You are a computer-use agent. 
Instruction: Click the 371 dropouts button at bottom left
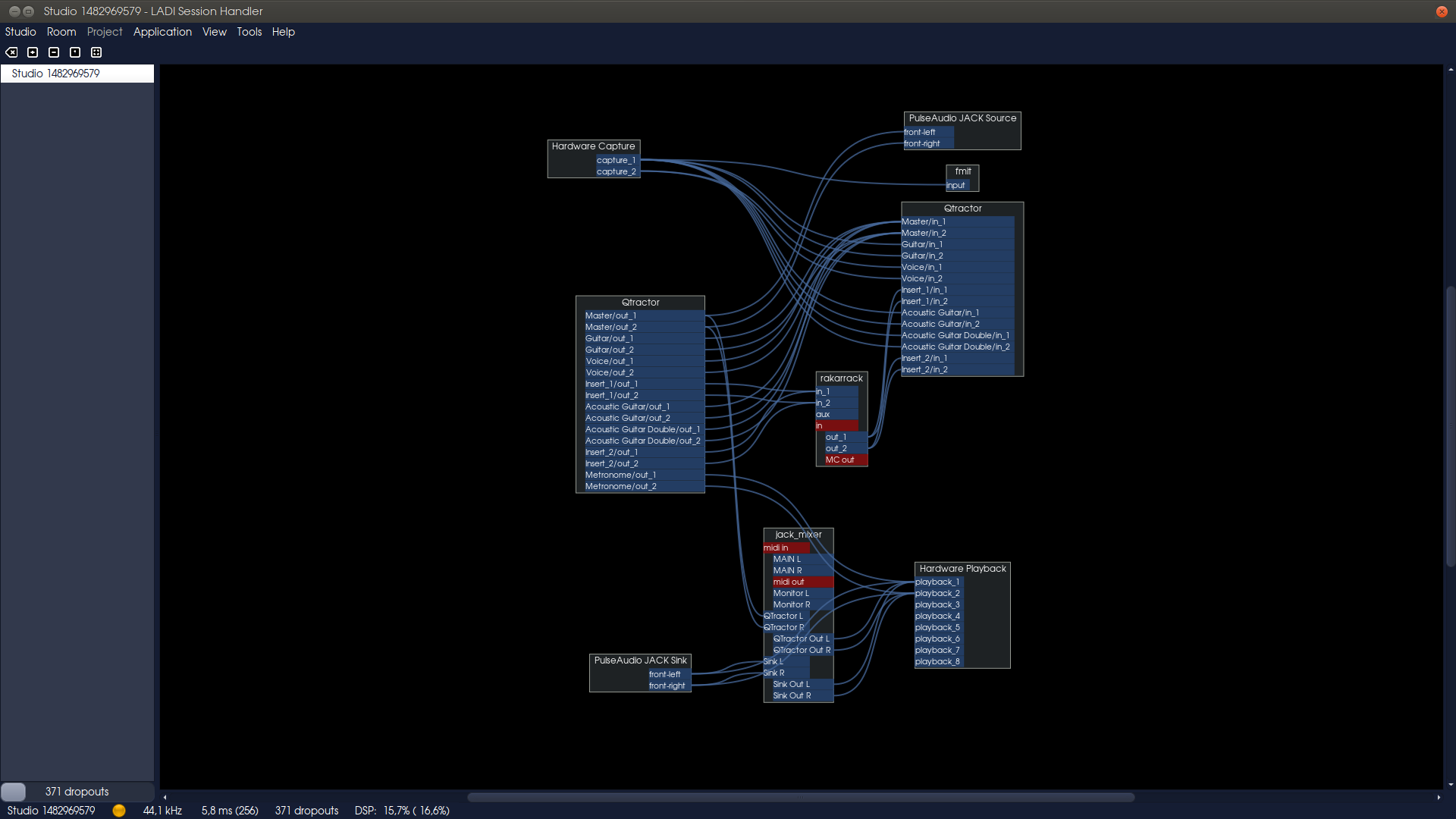[77, 792]
